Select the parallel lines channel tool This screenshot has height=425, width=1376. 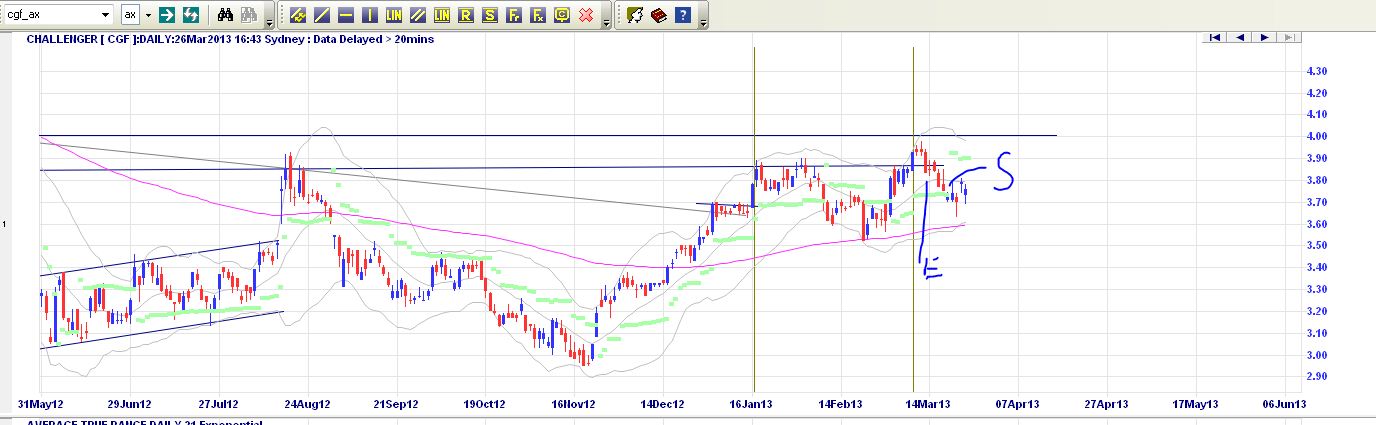418,15
